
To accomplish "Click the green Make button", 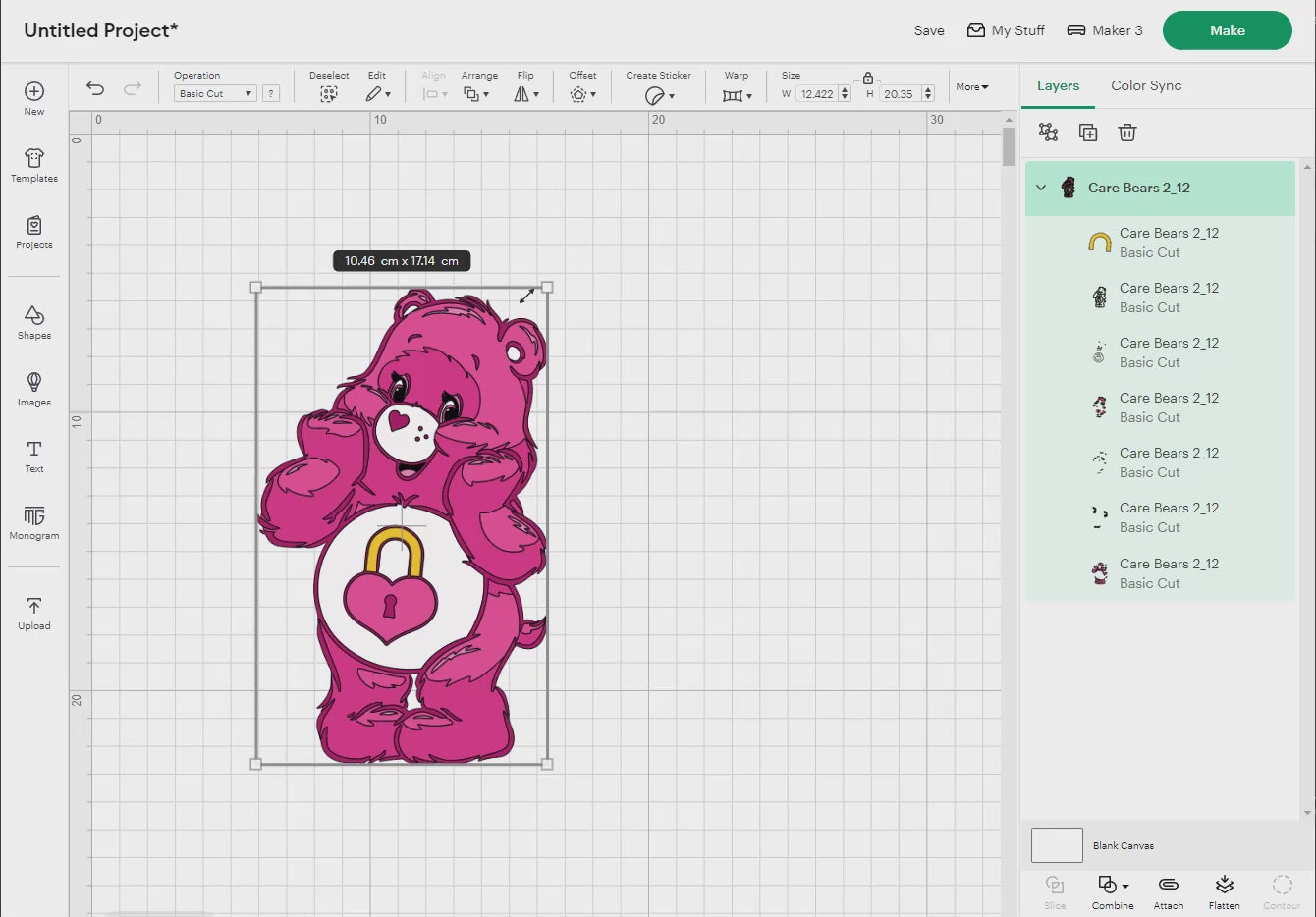I will tap(1228, 30).
